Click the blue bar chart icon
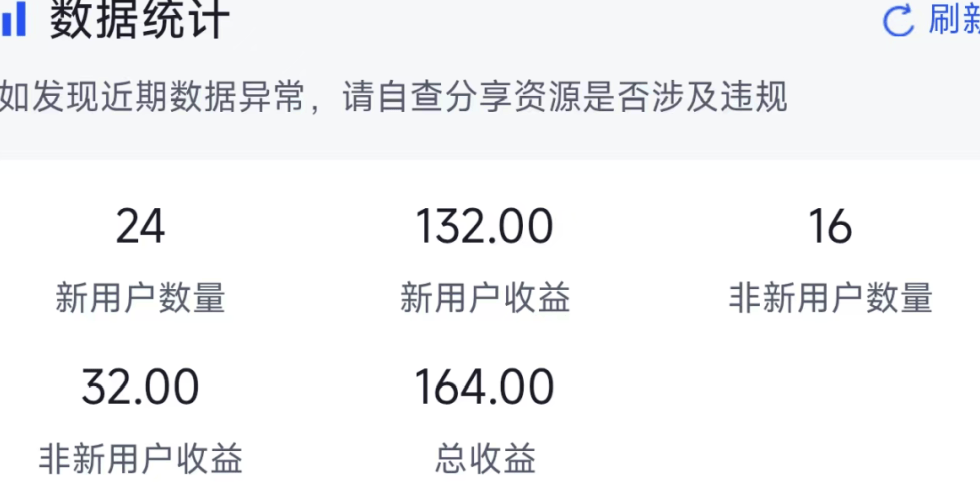This screenshot has width=980, height=482. tap(13, 21)
